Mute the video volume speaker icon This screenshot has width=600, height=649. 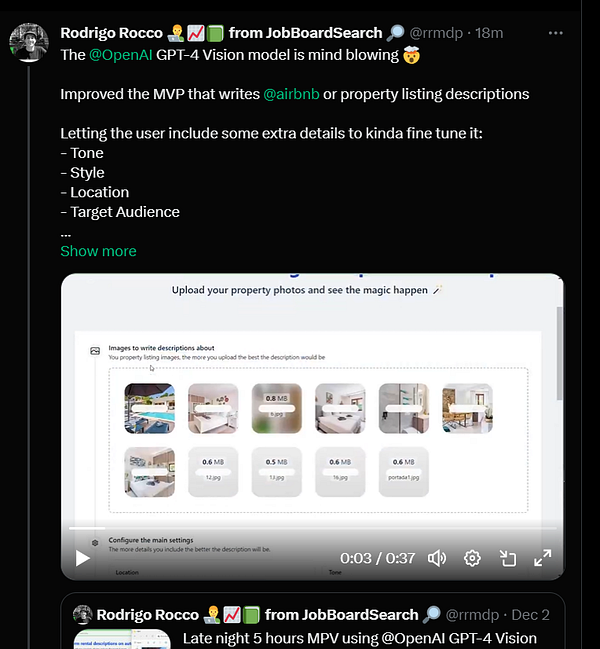tap(437, 558)
